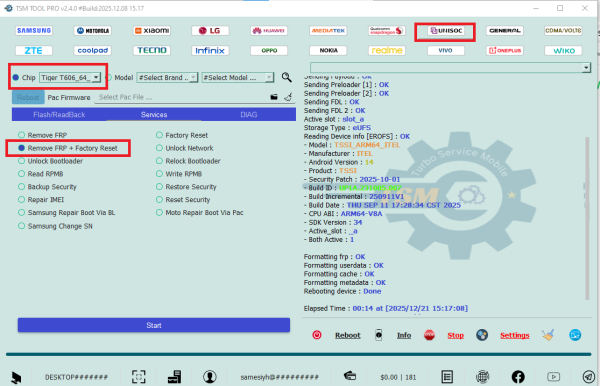
Task: Select the Chip radio button
Action: click(x=16, y=78)
